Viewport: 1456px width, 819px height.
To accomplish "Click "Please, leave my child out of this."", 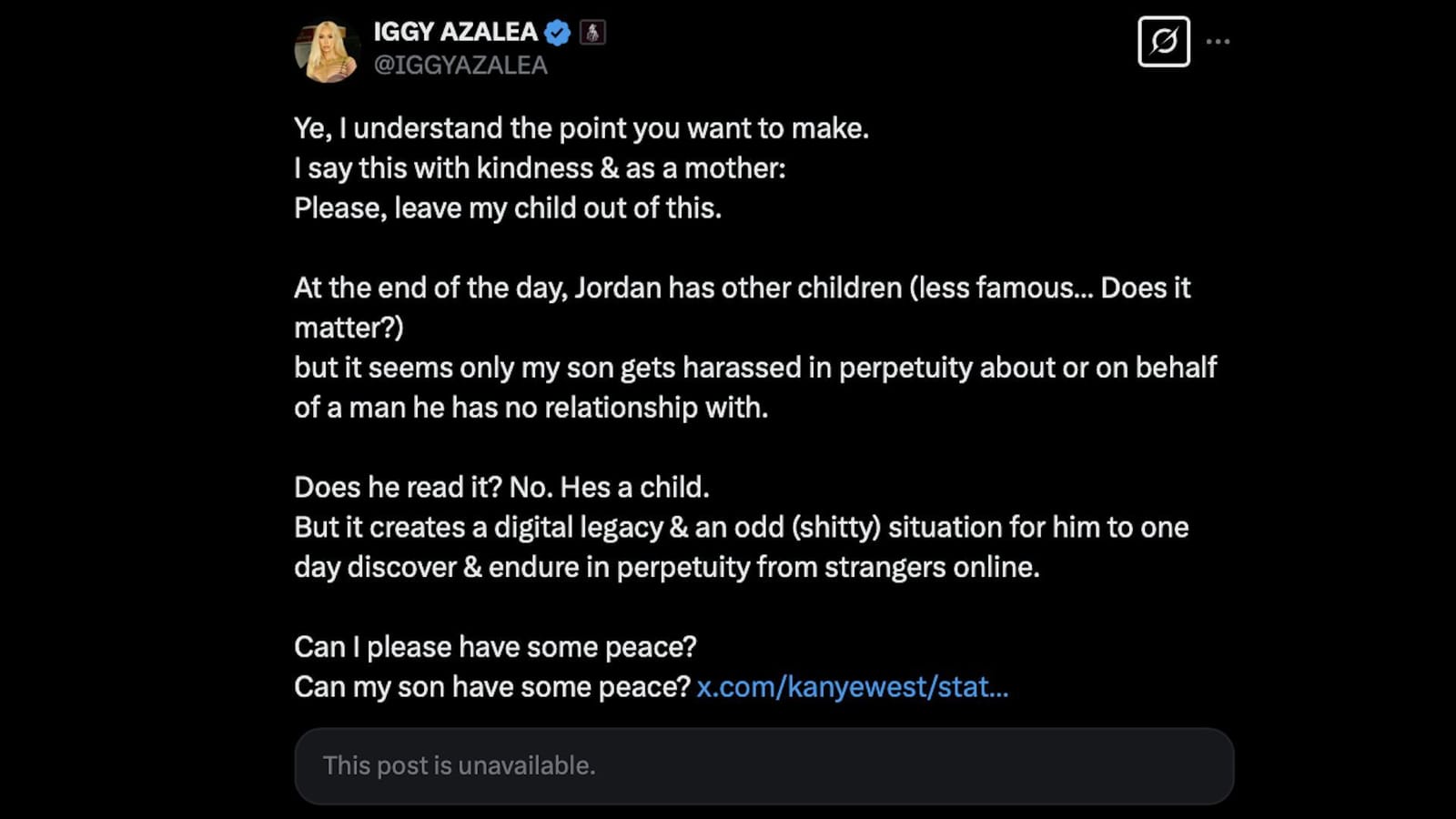I will [x=507, y=208].
